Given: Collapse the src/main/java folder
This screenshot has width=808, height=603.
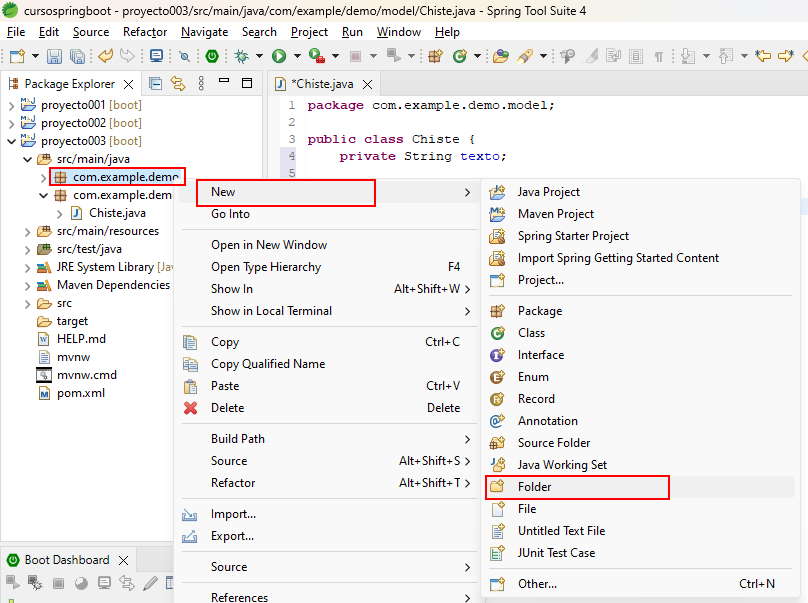Looking at the screenshot, I should coord(28,159).
